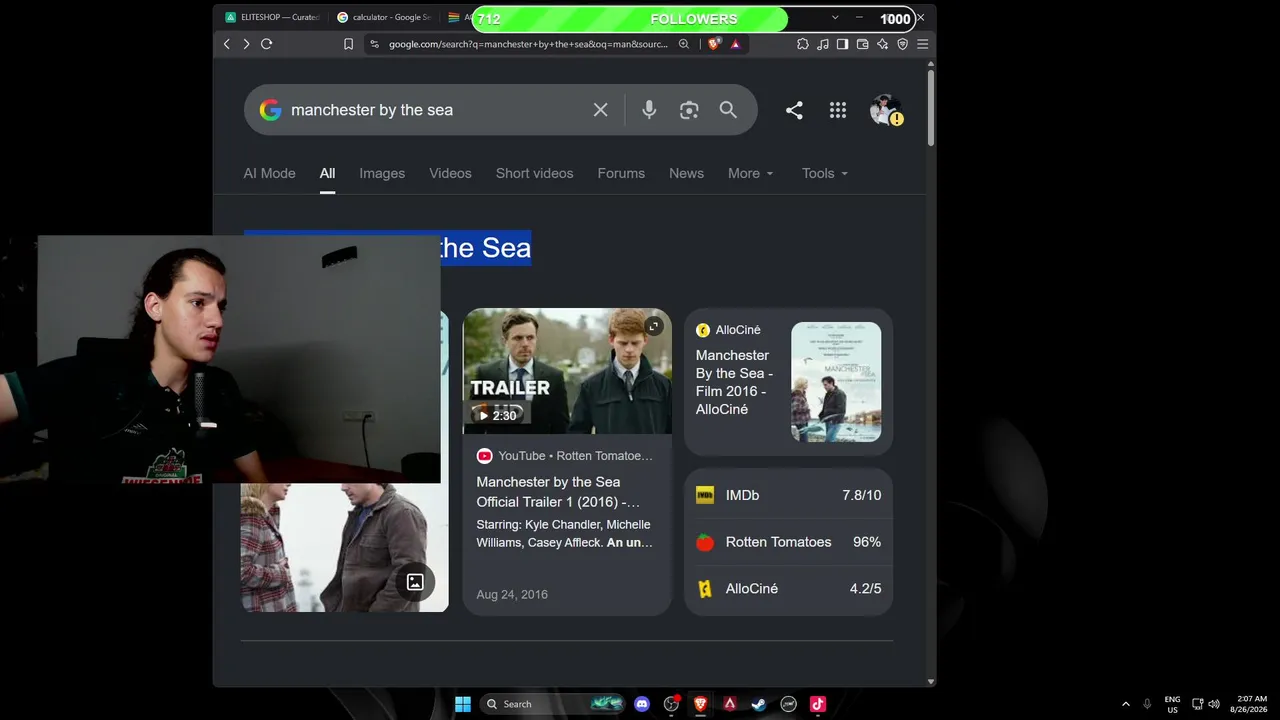Open the AlloCiné Film 2016 link
The width and height of the screenshot is (1280, 720).
(x=735, y=382)
